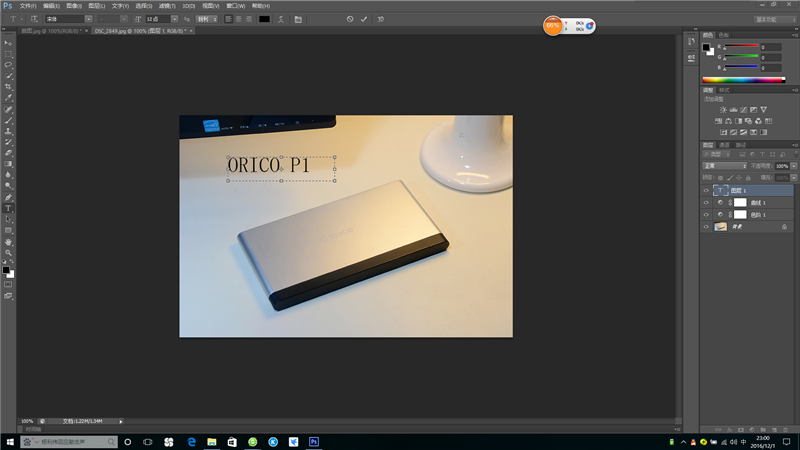The height and width of the screenshot is (450, 800).
Task: Open the status bar info arrow
Action: click(121, 421)
